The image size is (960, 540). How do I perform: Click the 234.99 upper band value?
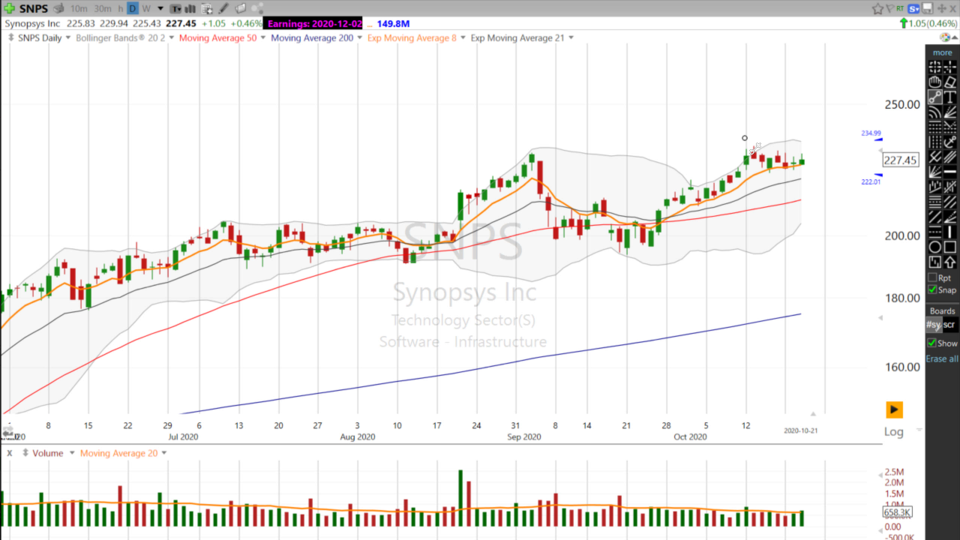(871, 133)
